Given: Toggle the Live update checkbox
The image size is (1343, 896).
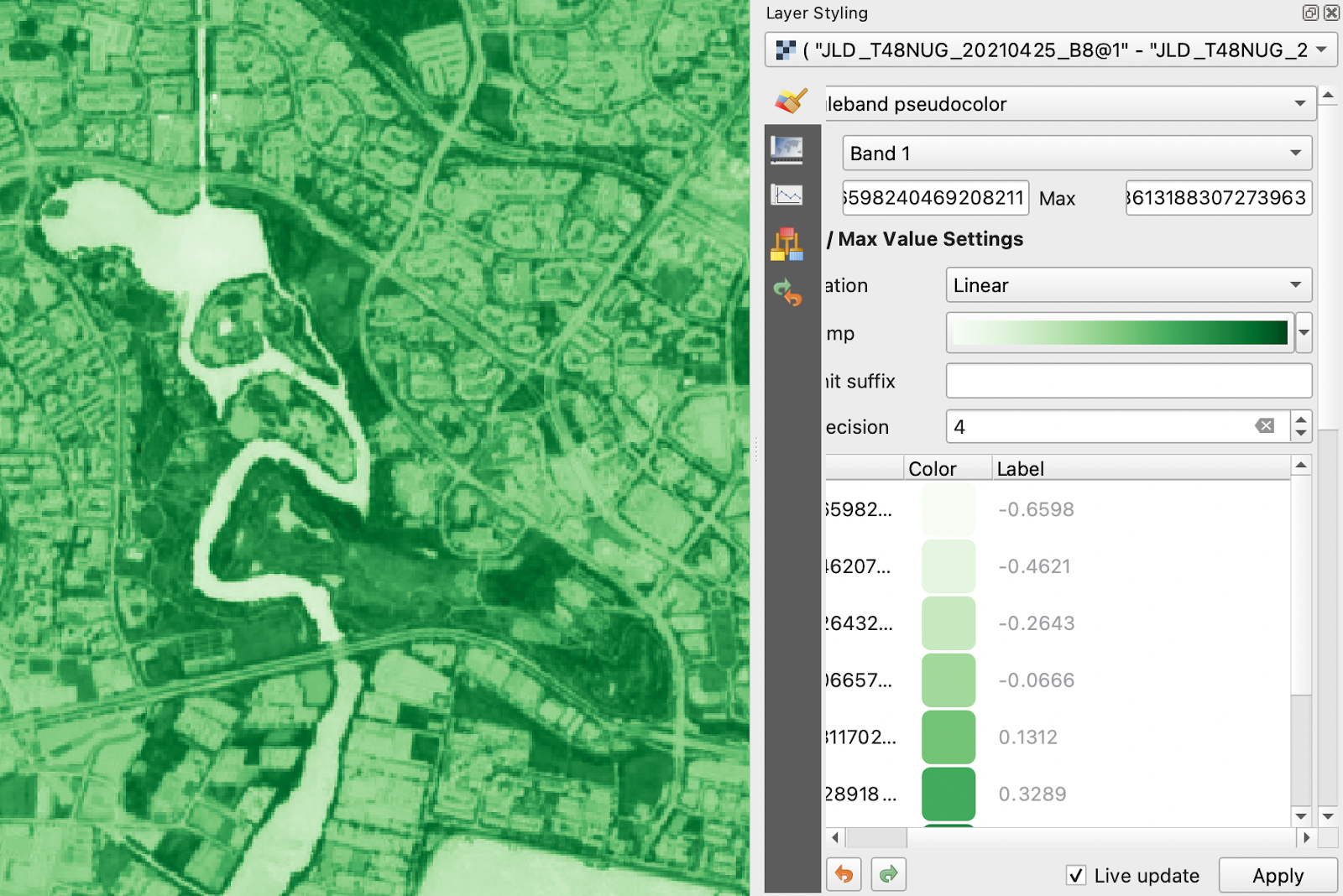Looking at the screenshot, I should pyautogui.click(x=1076, y=875).
